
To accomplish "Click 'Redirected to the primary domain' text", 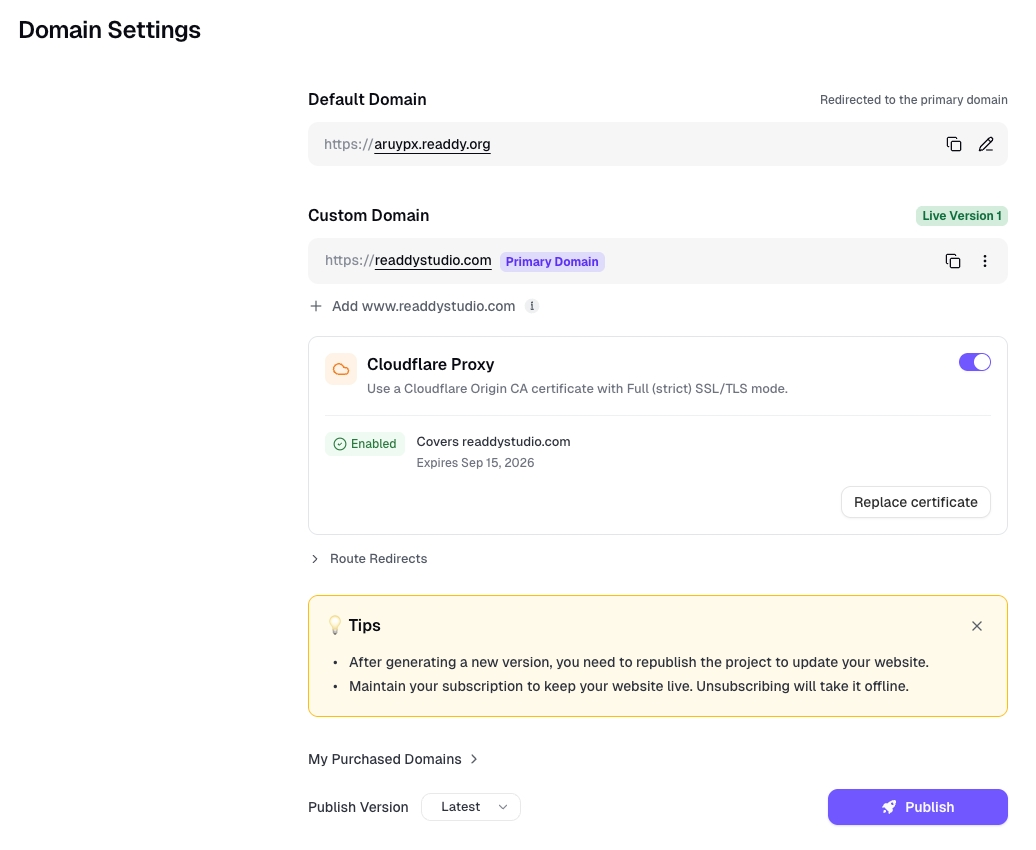I will coord(914,100).
